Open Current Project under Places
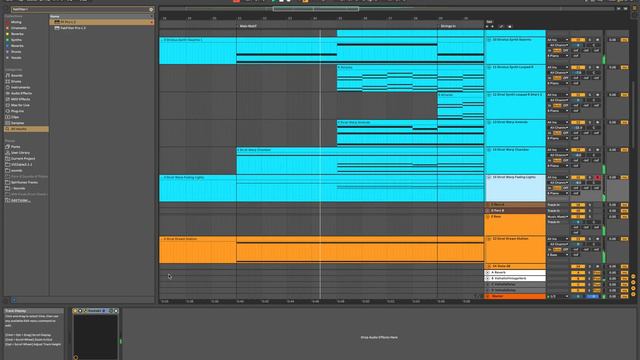This screenshot has width=640, height=360. 23,158
